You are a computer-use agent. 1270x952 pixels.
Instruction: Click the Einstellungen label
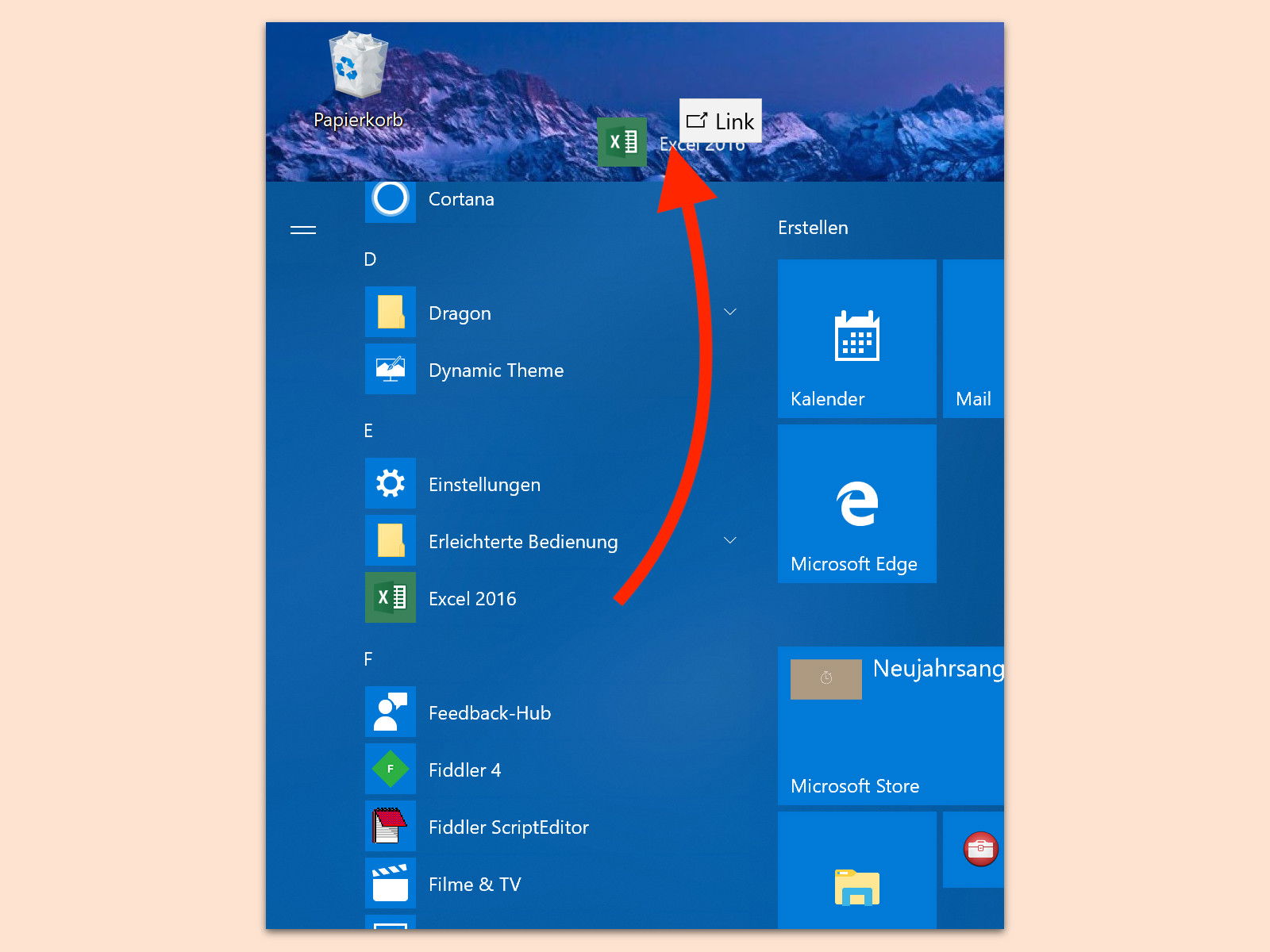coord(484,485)
